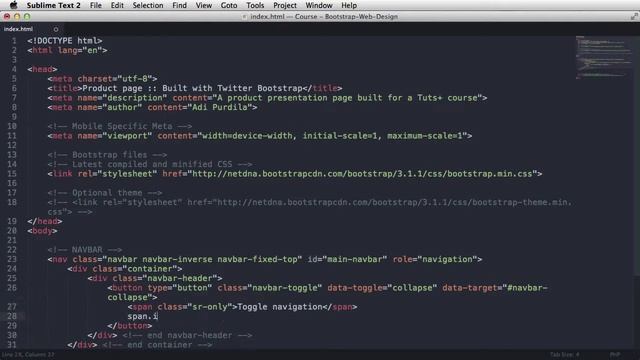Image resolution: width=640 pixels, height=360 pixels.
Task: Click line number 28 in the gutter
Action: click(x=12, y=316)
